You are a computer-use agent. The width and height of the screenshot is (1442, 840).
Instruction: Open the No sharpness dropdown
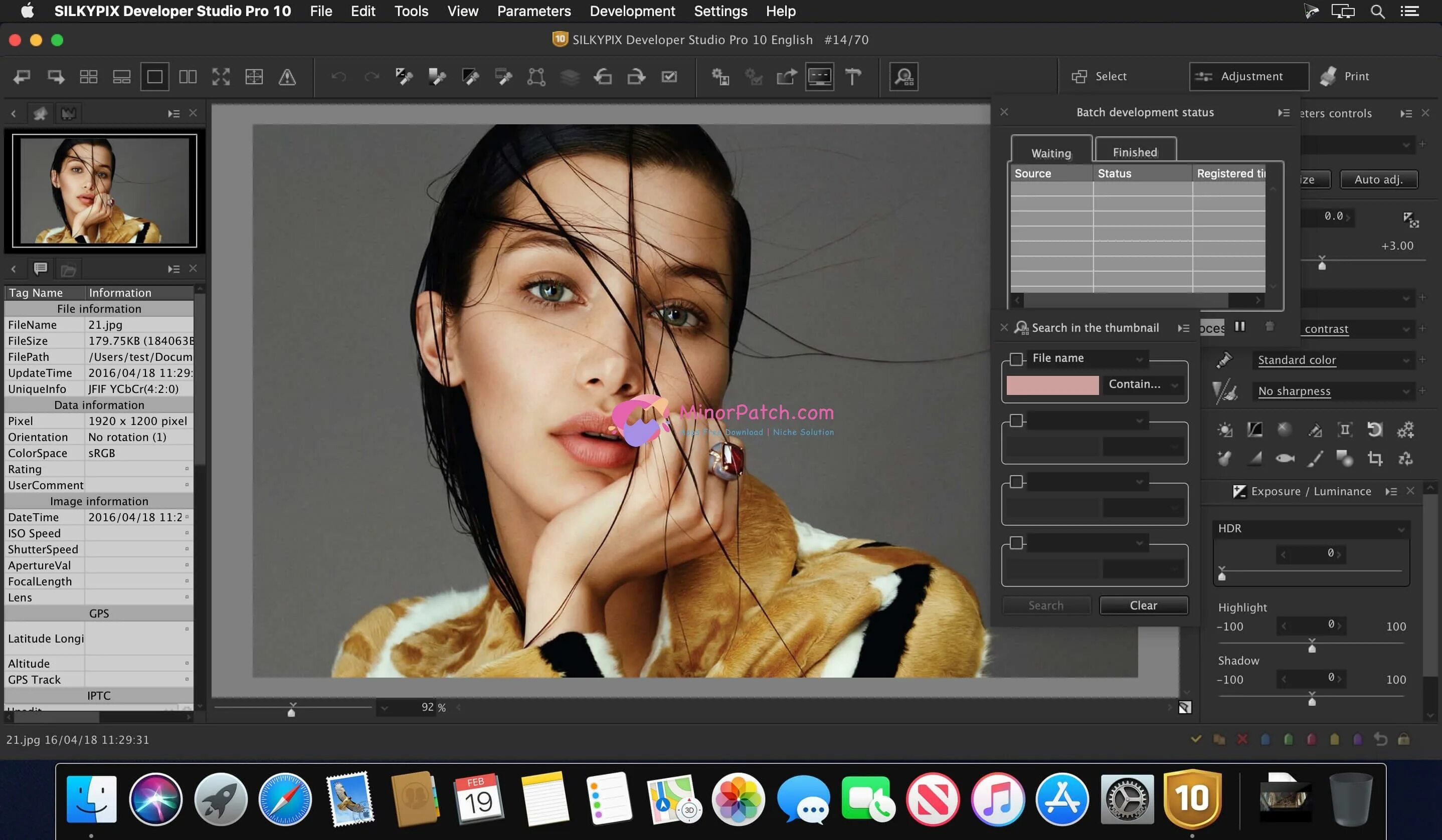point(1333,392)
